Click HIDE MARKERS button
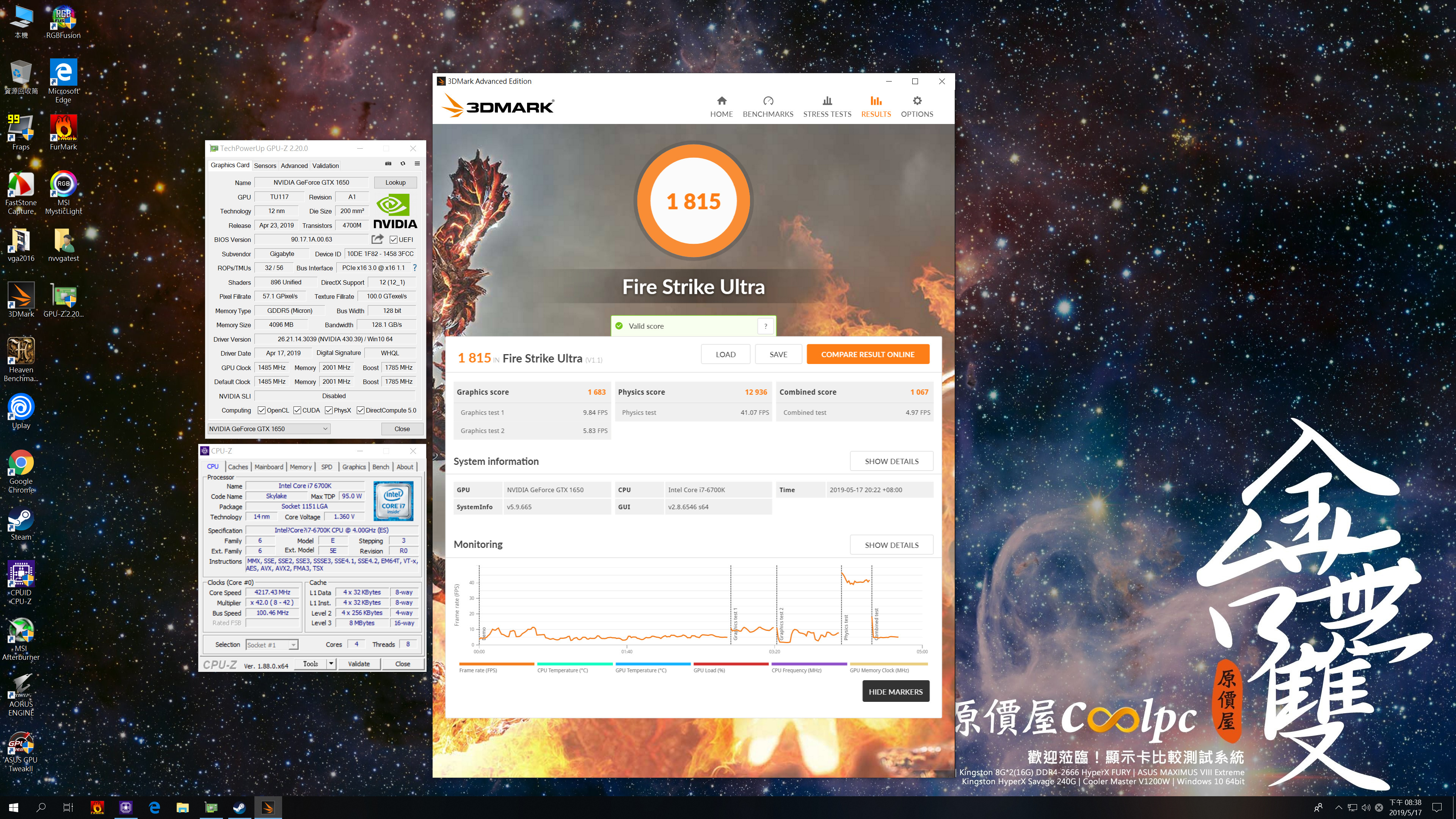The width and height of the screenshot is (1456, 819). (x=895, y=691)
